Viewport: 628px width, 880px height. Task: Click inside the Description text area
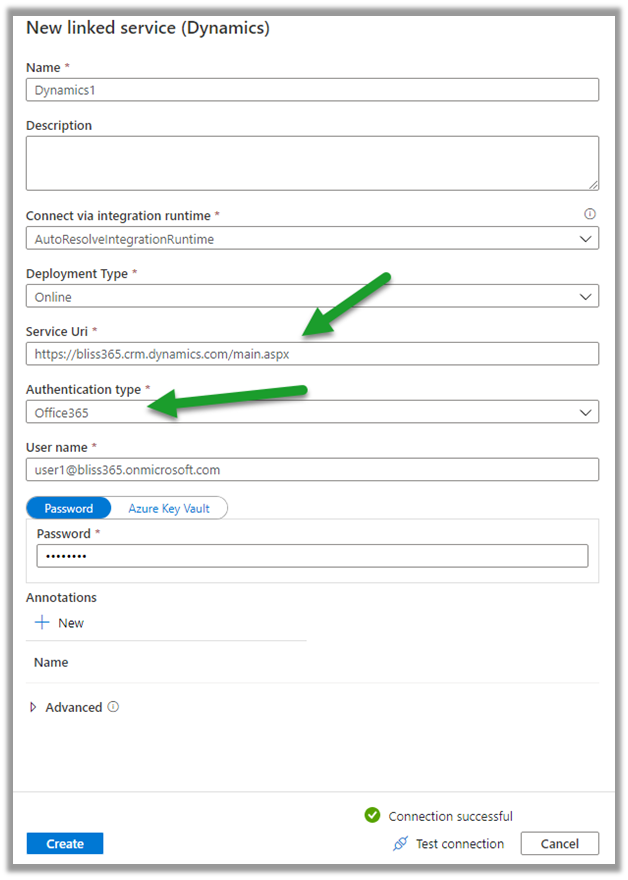312,163
